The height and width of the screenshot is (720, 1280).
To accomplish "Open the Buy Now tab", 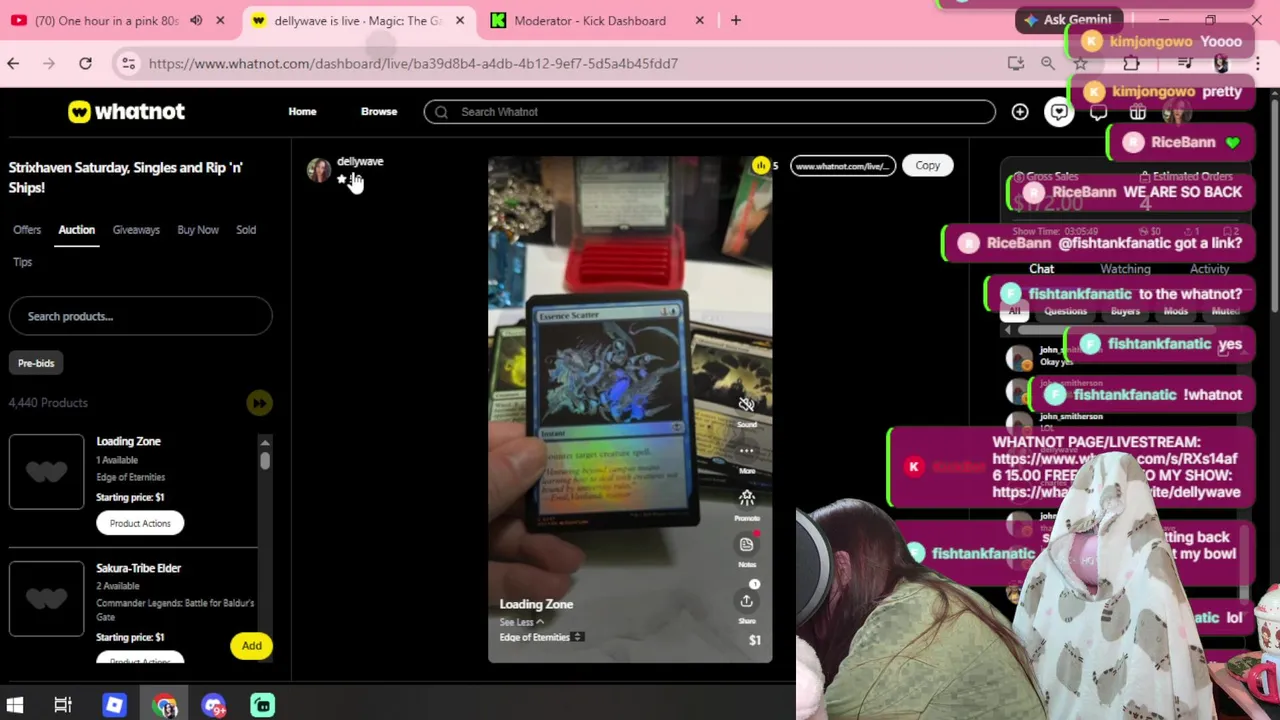I will [x=198, y=230].
